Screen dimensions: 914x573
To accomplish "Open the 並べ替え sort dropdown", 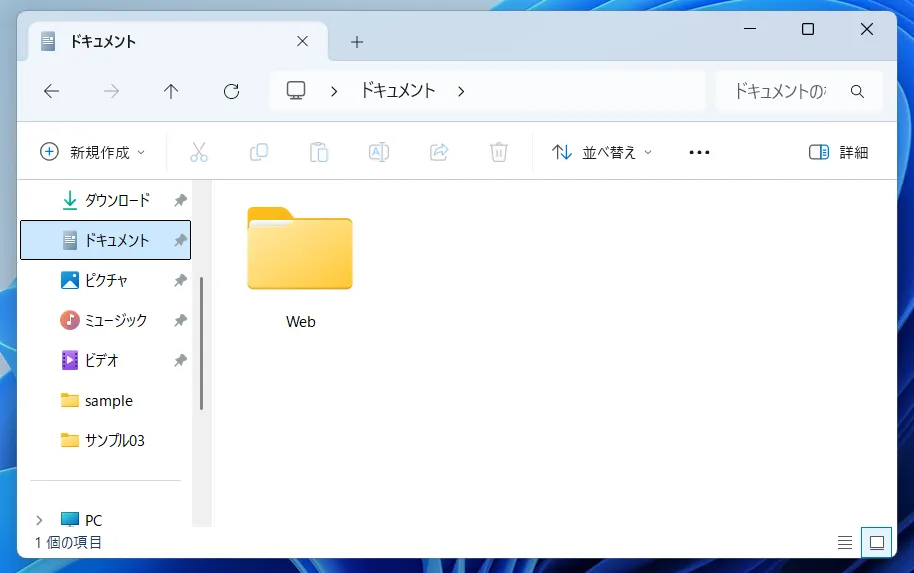I will [602, 152].
